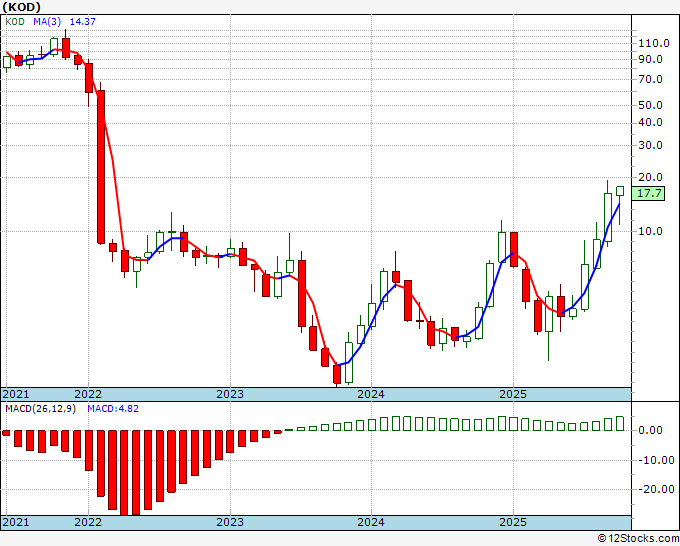Viewport: 680px width, 546px height.
Task: Click 2022 on the price chart timeline
Action: click(88, 394)
